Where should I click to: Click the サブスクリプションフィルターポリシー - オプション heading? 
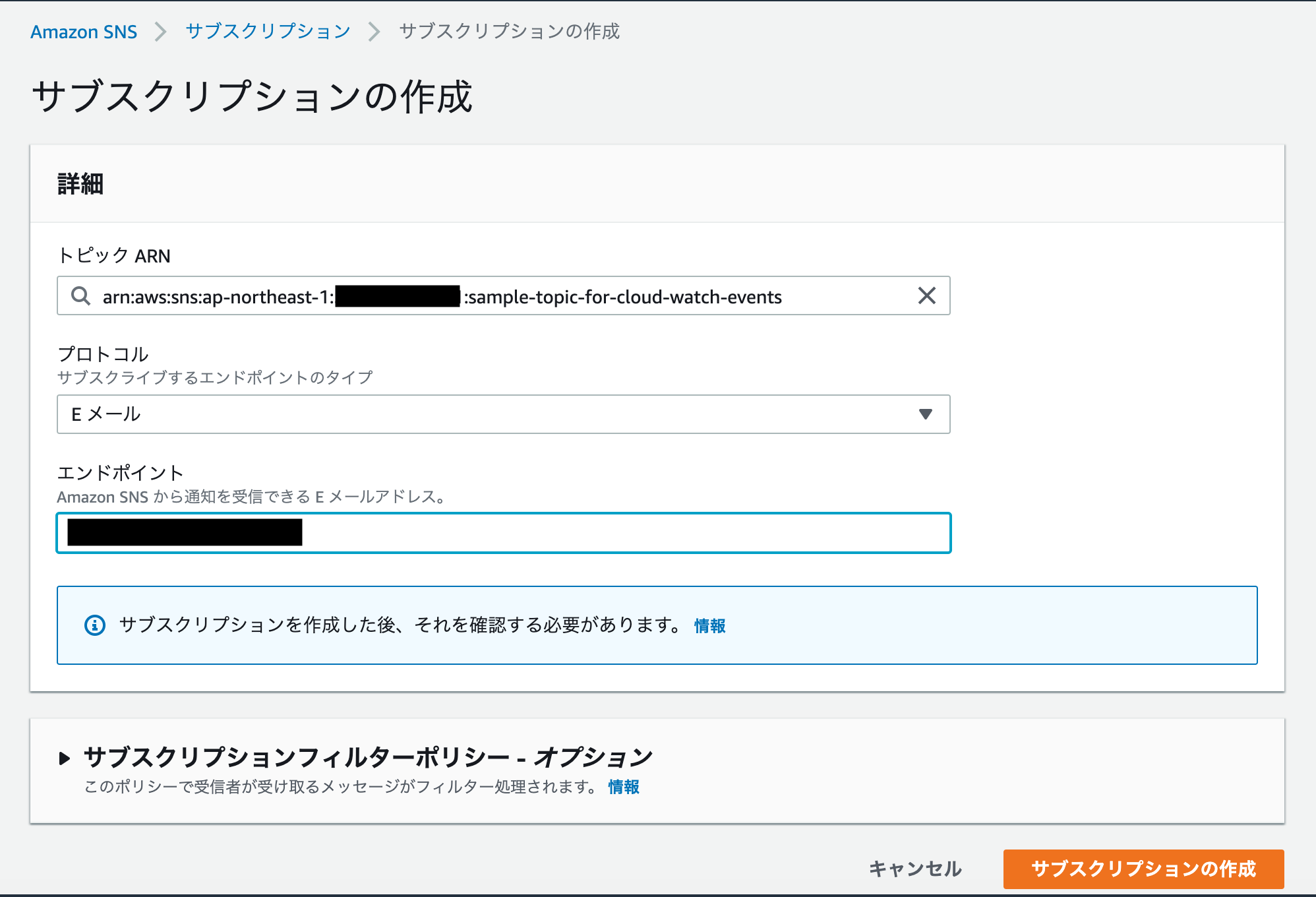coord(368,757)
